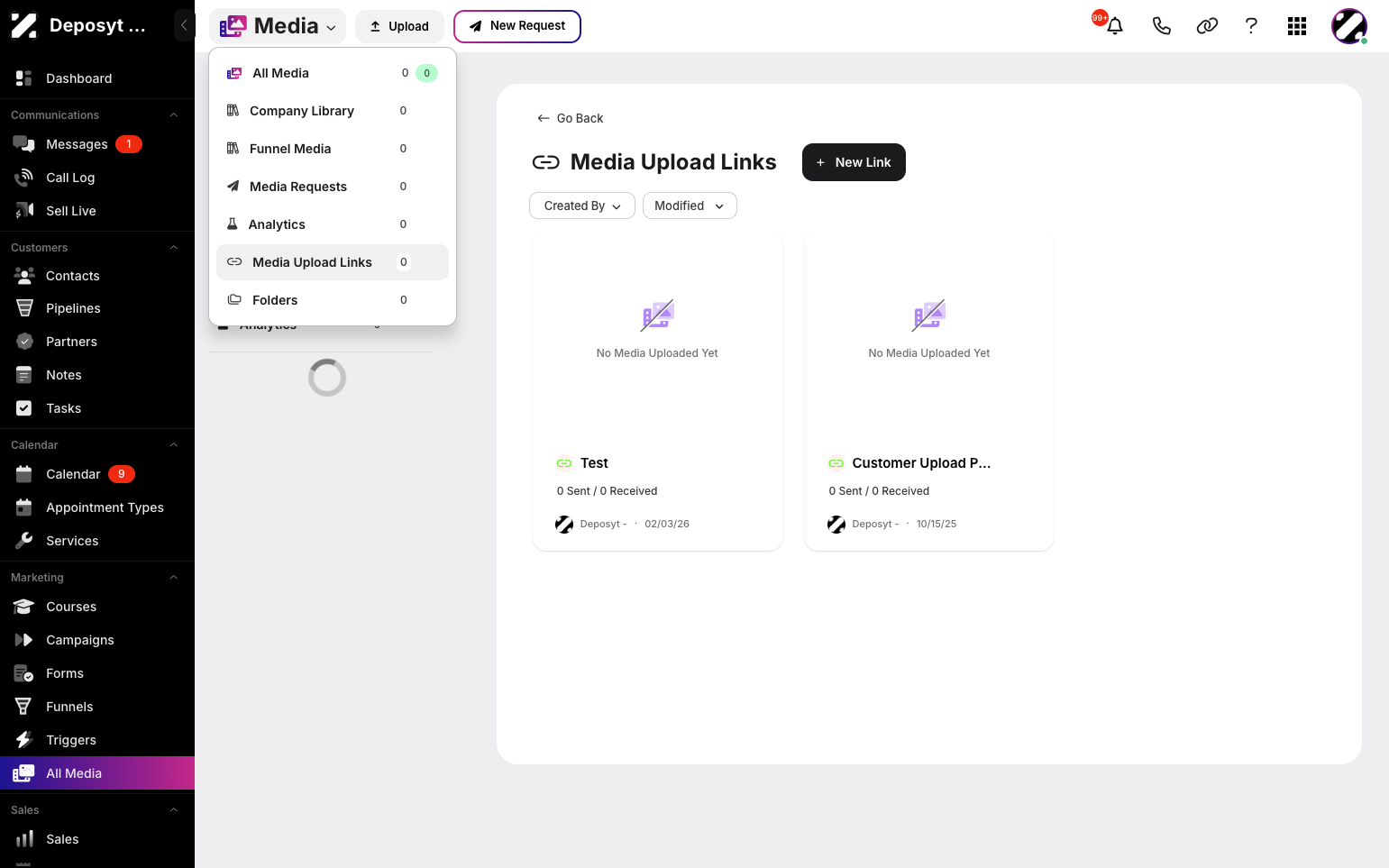Collapse the Sales section header
The image size is (1389, 868).
(174, 810)
